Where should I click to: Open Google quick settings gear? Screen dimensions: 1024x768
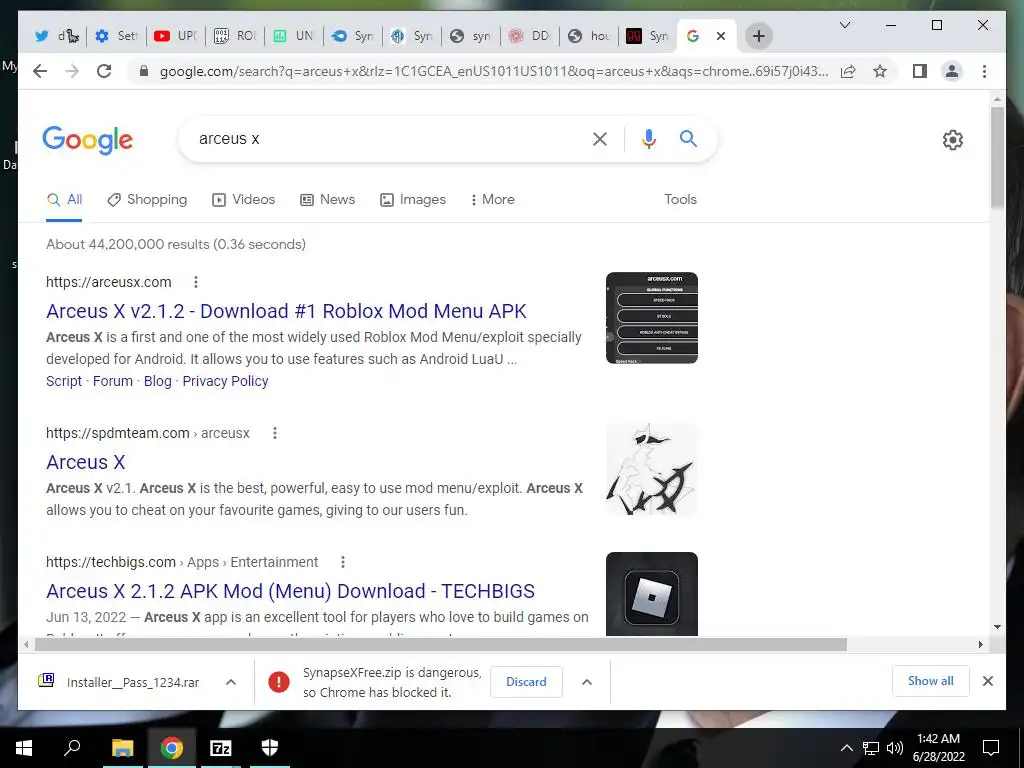click(x=952, y=140)
